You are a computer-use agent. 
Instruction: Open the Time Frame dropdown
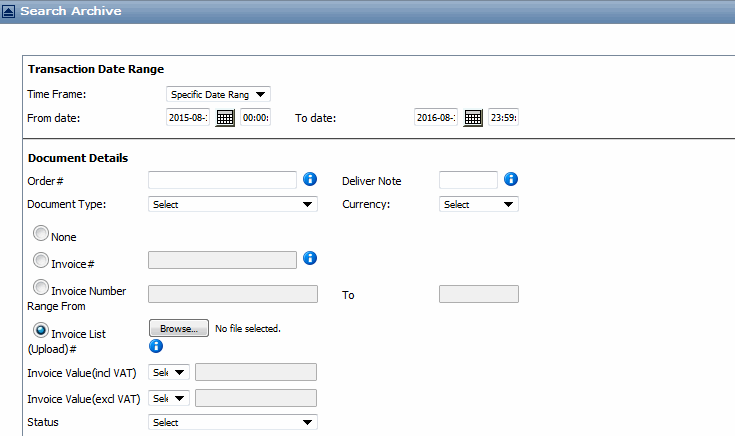(x=218, y=94)
